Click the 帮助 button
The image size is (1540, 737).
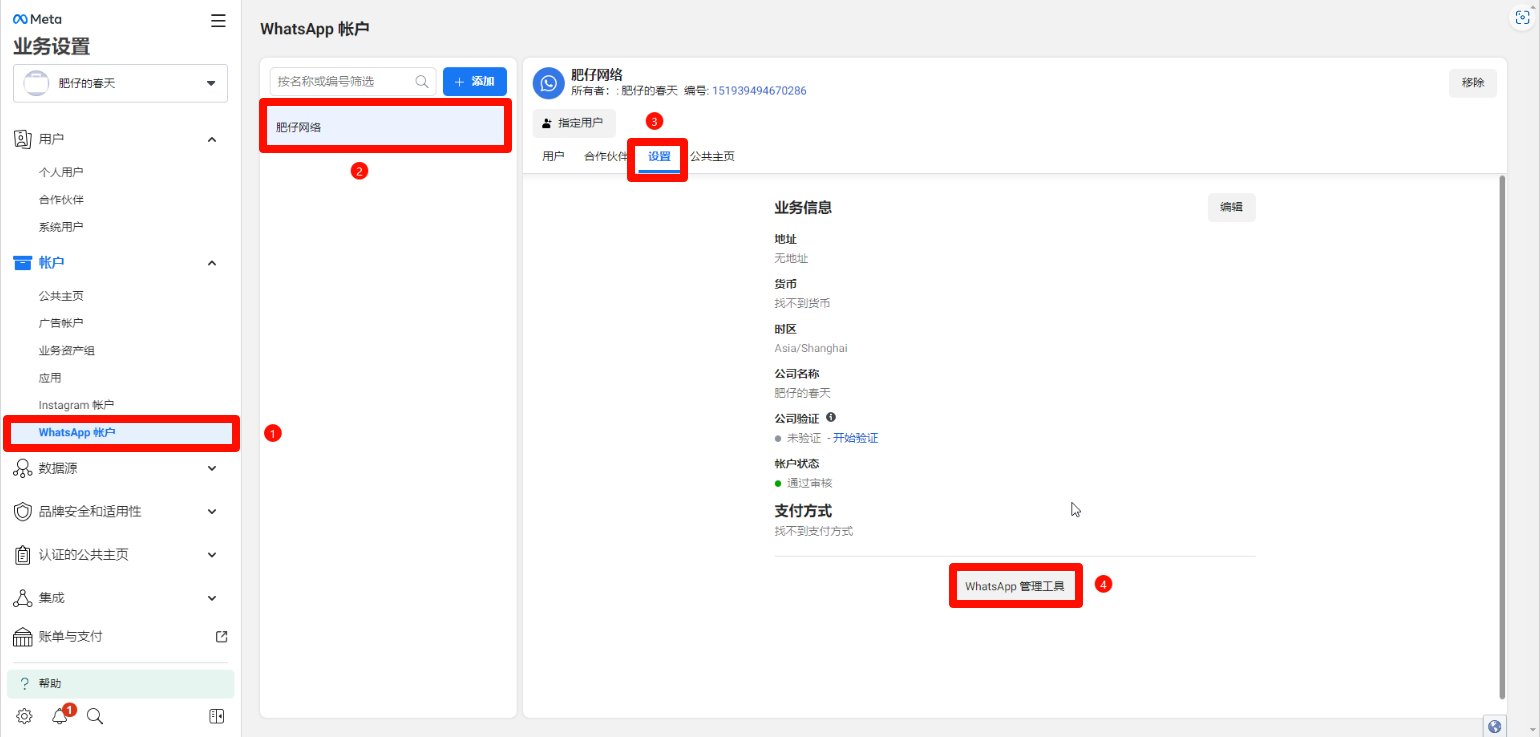(x=120, y=684)
